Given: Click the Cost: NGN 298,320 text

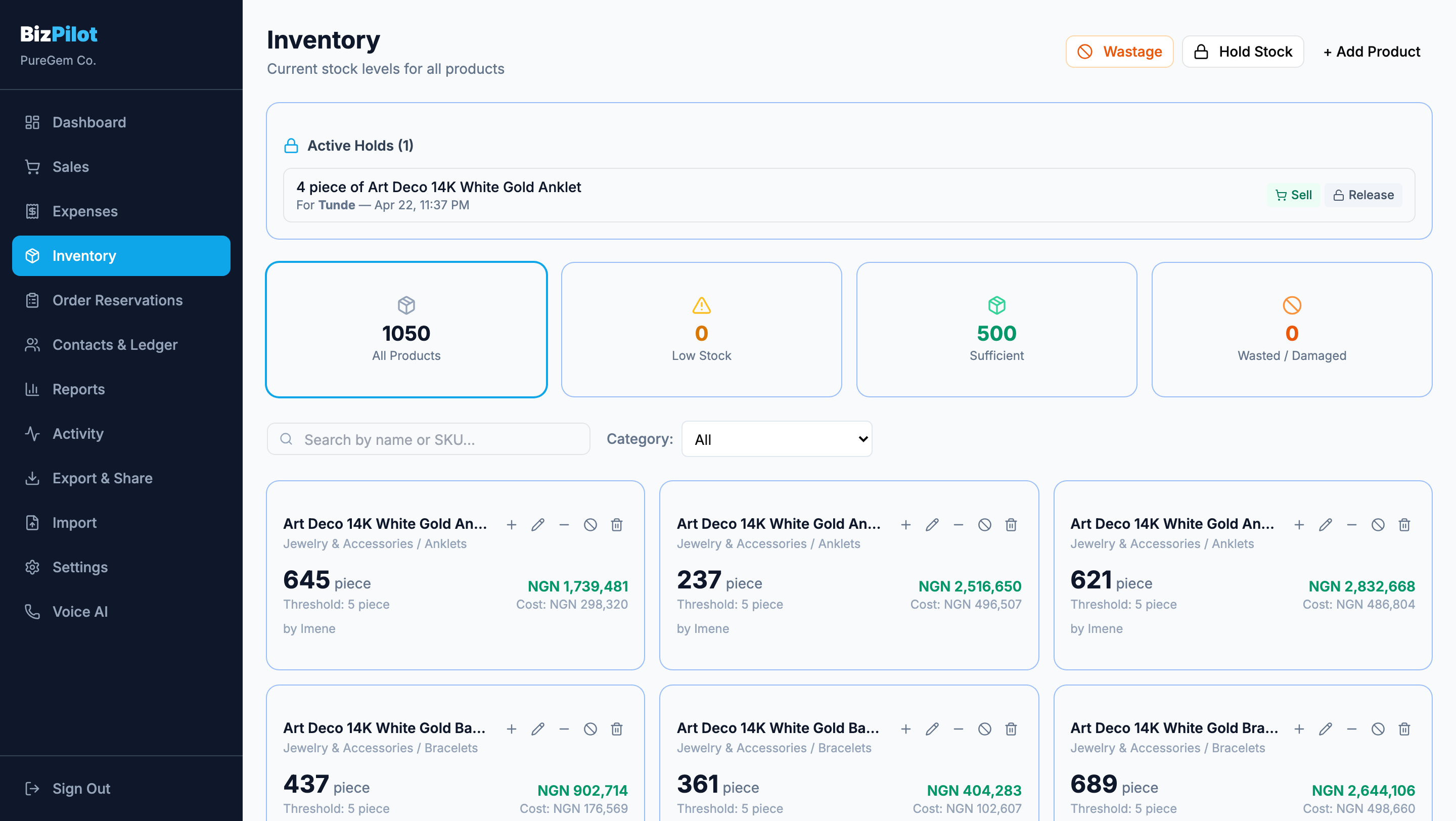Looking at the screenshot, I should [572, 604].
